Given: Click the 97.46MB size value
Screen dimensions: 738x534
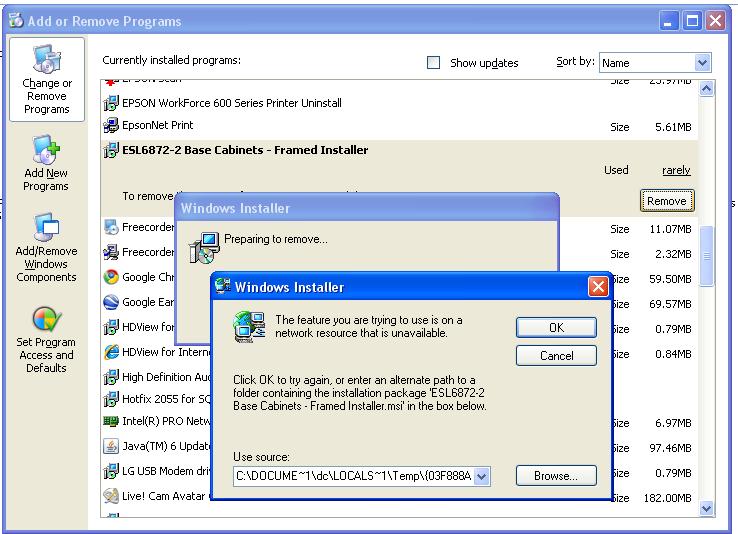Looking at the screenshot, I should (x=670, y=448).
